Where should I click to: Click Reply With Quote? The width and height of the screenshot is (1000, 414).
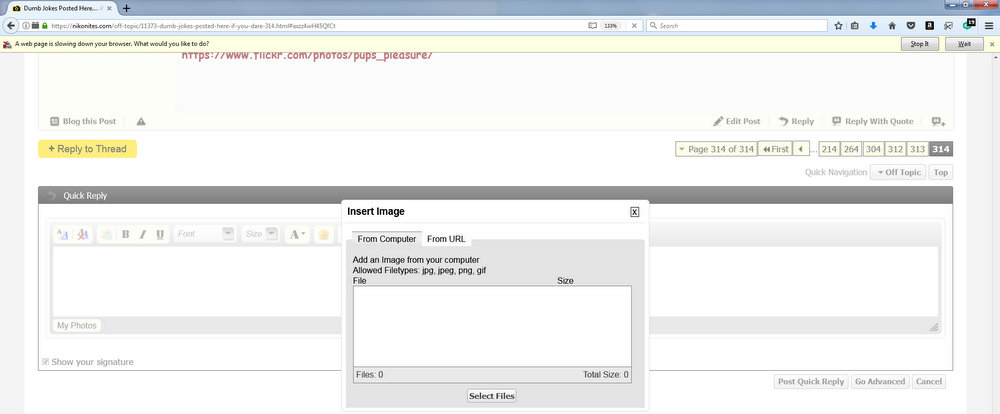coord(872,121)
